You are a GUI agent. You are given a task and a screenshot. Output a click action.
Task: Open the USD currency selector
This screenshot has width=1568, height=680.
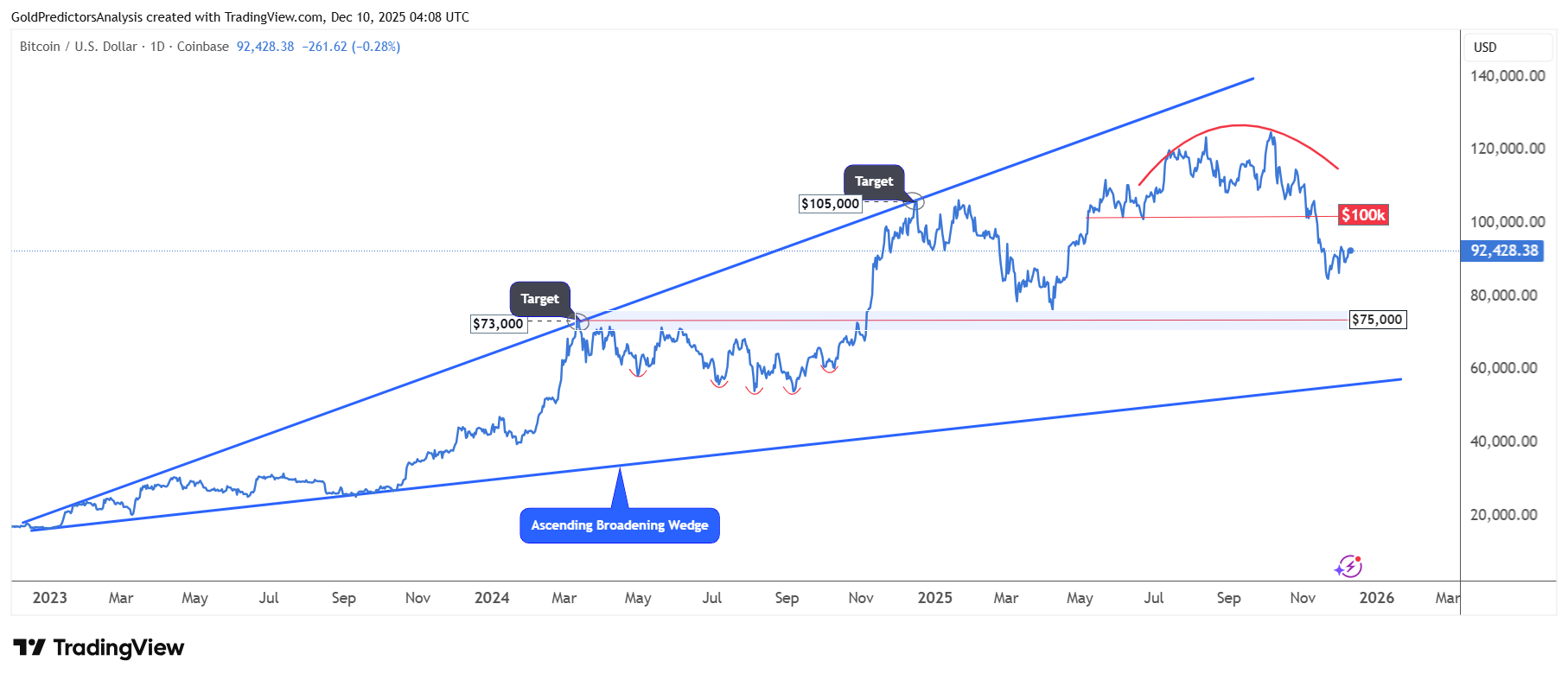1485,48
